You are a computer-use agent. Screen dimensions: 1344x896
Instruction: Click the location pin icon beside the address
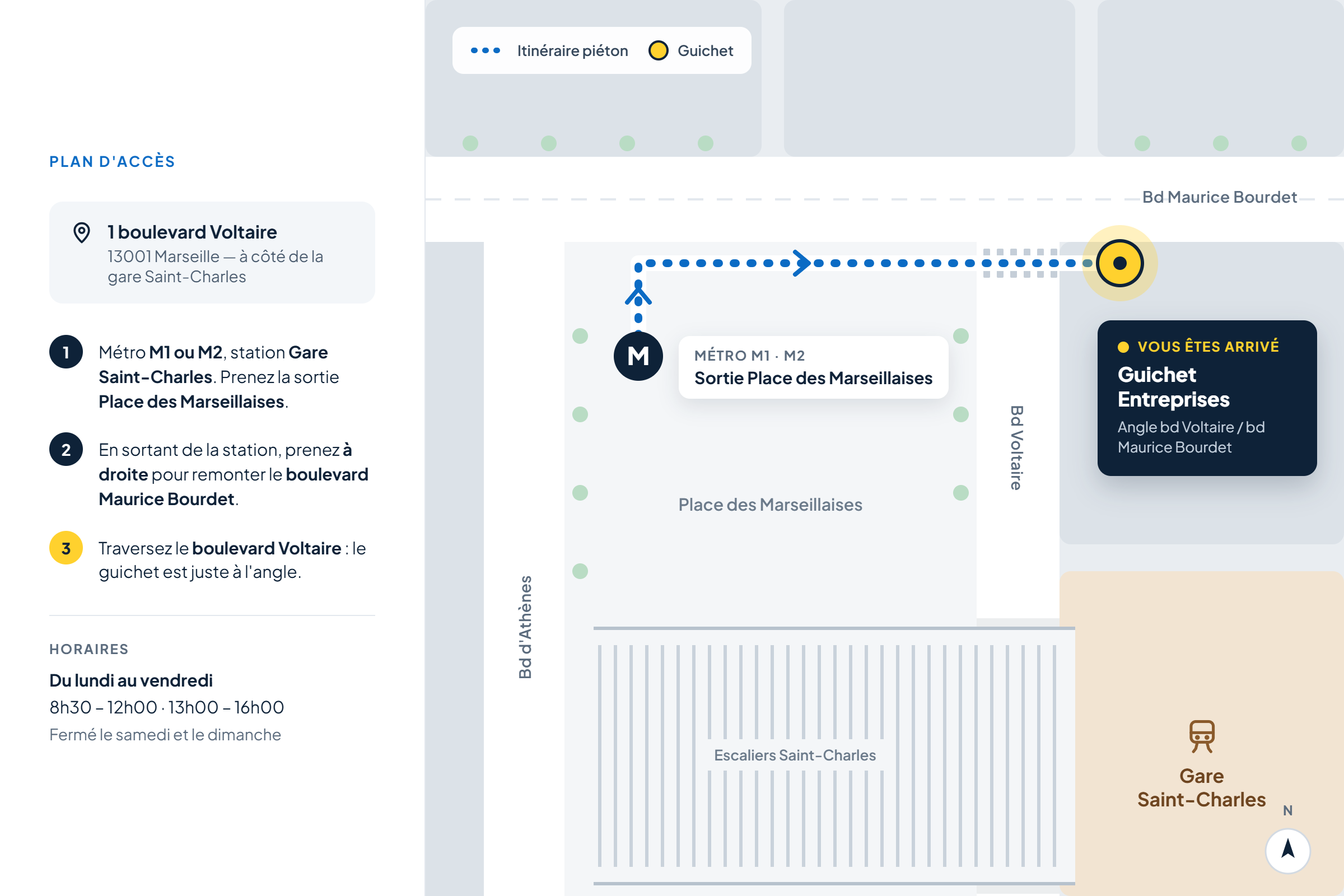point(82,232)
